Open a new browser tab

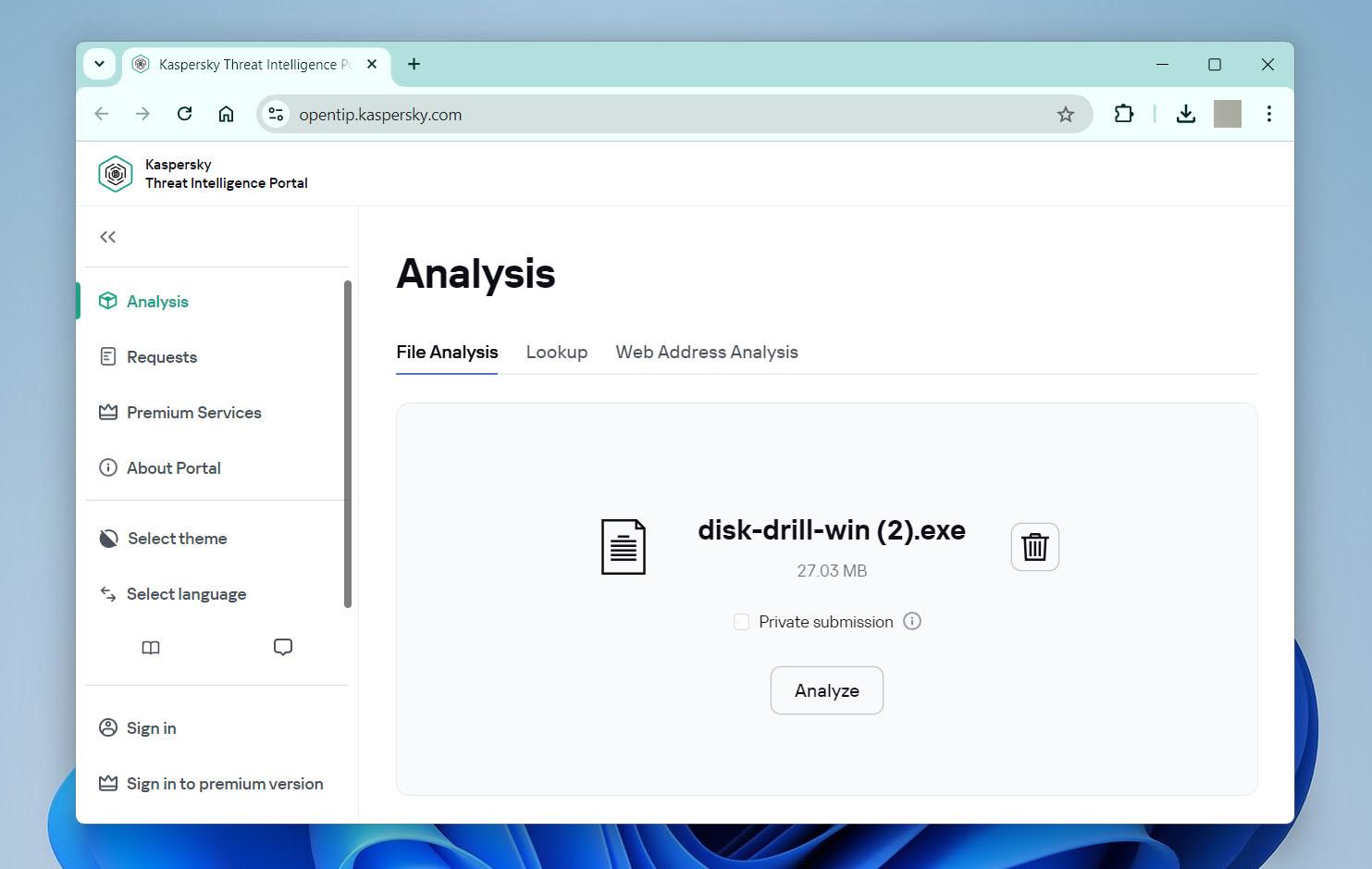[x=414, y=64]
